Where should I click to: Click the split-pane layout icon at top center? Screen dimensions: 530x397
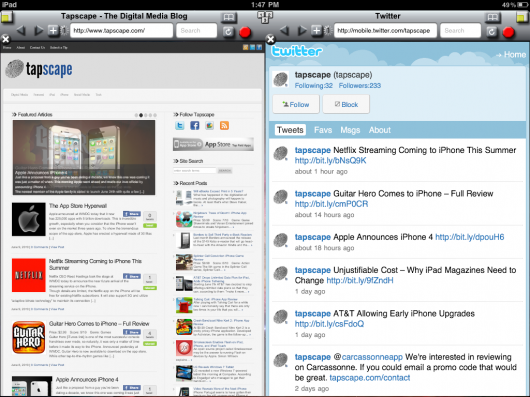click(x=265, y=17)
